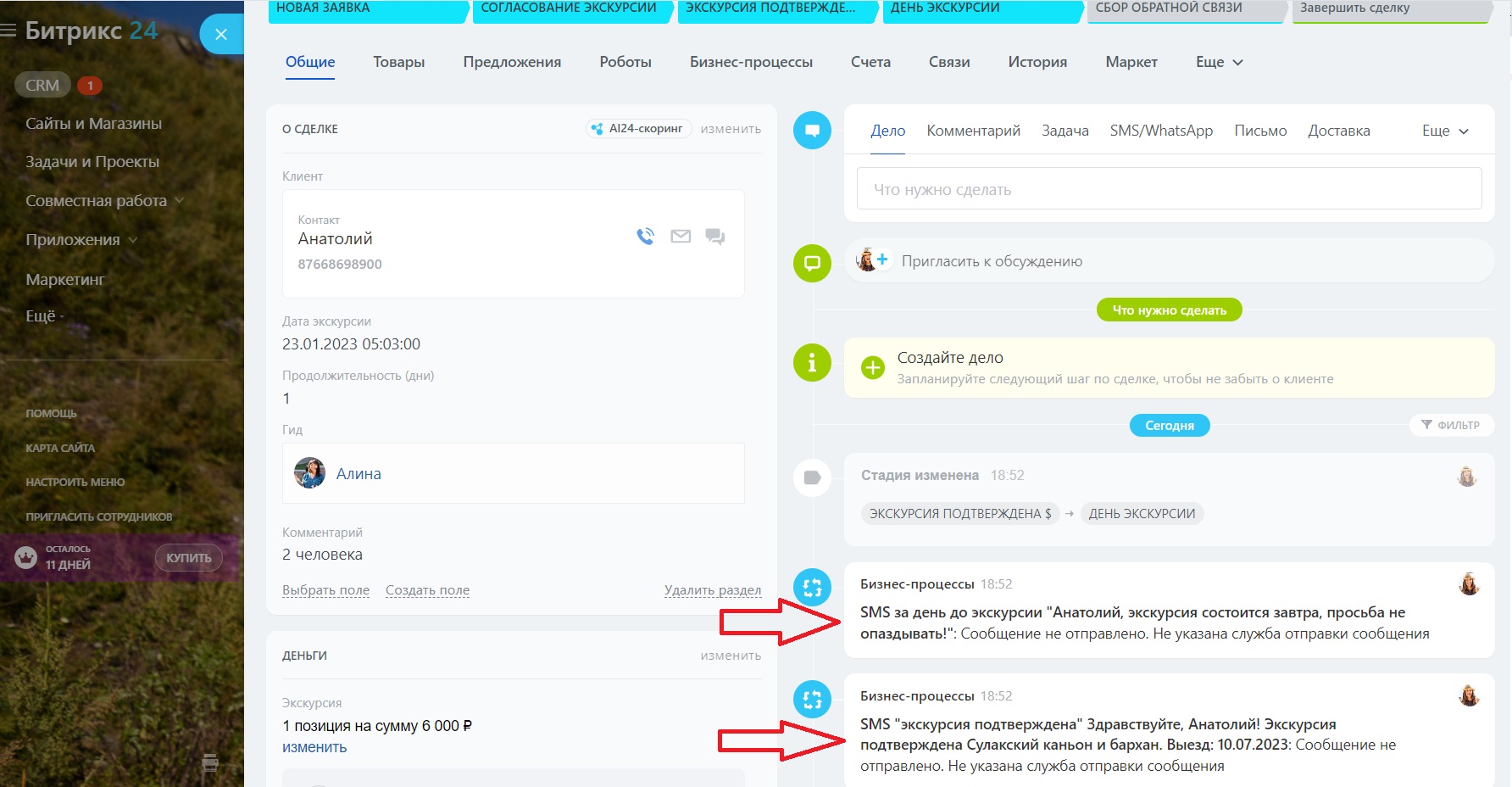Set deal stage to СОГЛАСОВАНИЕ ЭКСКУРСИИ

pyautogui.click(x=572, y=10)
